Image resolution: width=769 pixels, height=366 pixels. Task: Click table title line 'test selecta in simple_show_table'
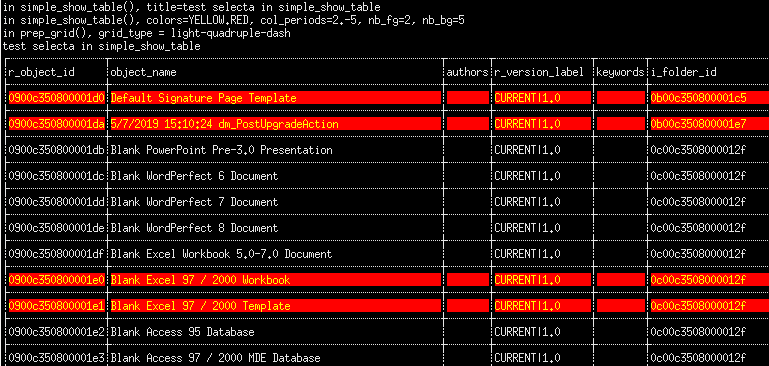pos(102,47)
